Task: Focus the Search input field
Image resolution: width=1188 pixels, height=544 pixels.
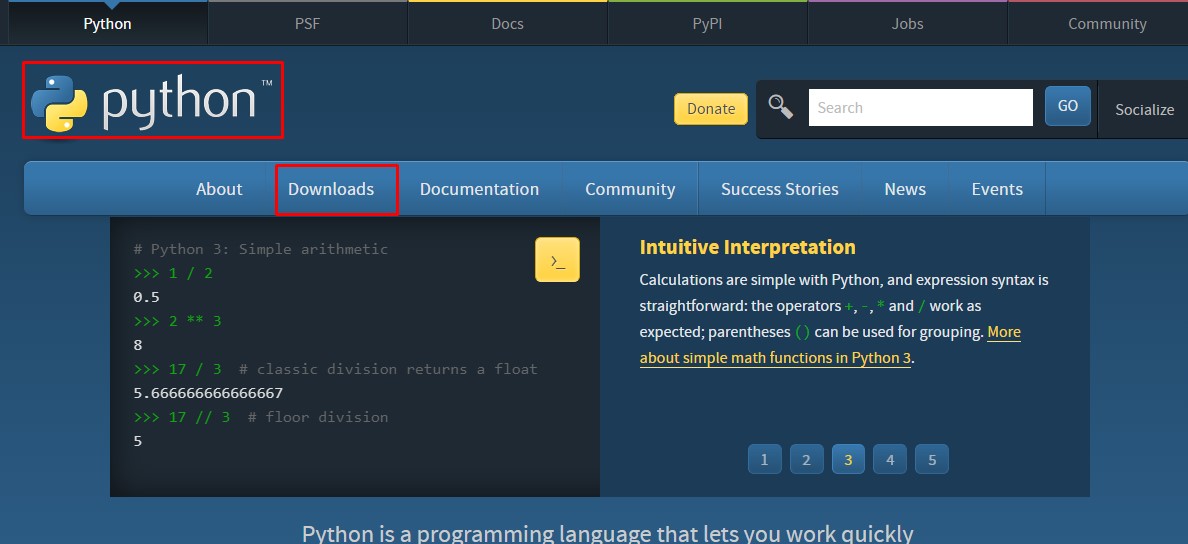Action: (x=921, y=108)
